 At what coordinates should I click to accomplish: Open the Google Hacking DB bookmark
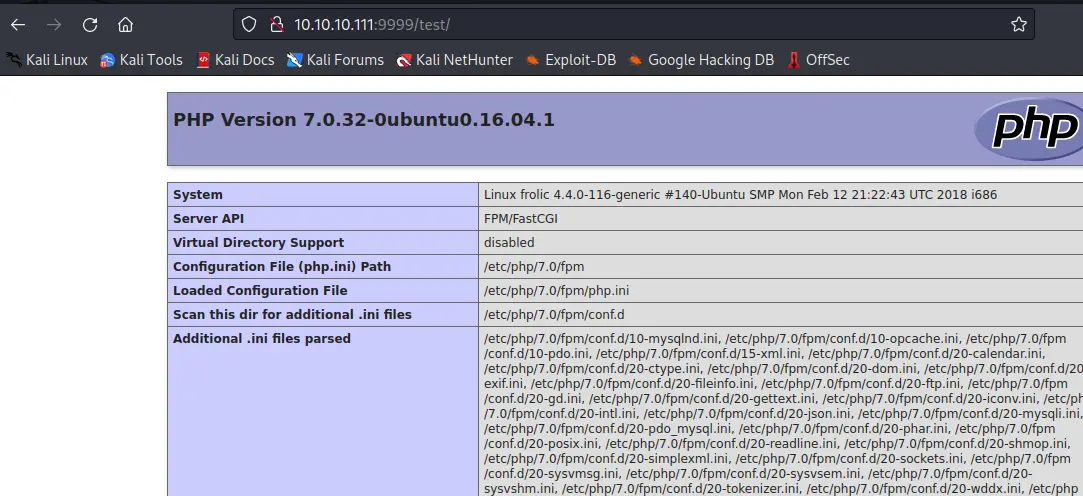pyautogui.click(x=701, y=60)
